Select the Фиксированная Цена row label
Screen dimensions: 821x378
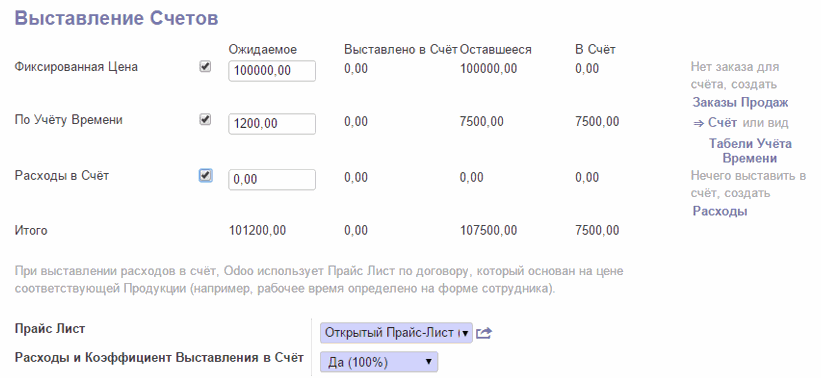tap(76, 67)
